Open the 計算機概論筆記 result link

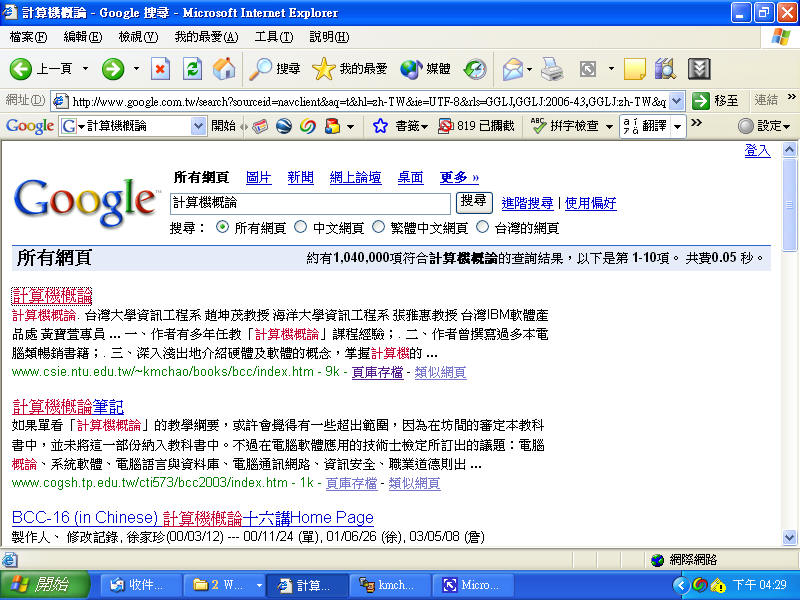(68, 407)
